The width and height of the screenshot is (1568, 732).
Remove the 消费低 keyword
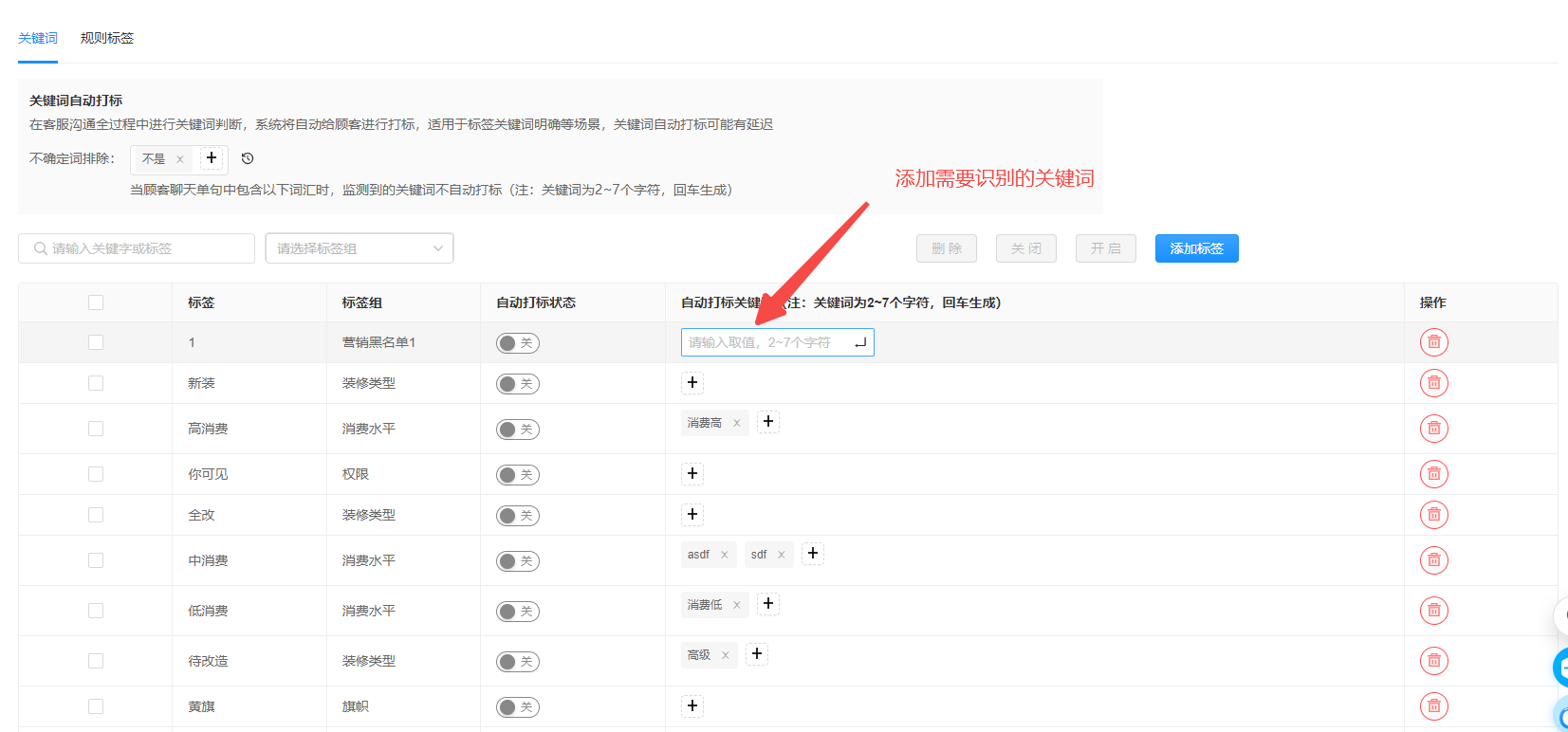[x=737, y=605]
